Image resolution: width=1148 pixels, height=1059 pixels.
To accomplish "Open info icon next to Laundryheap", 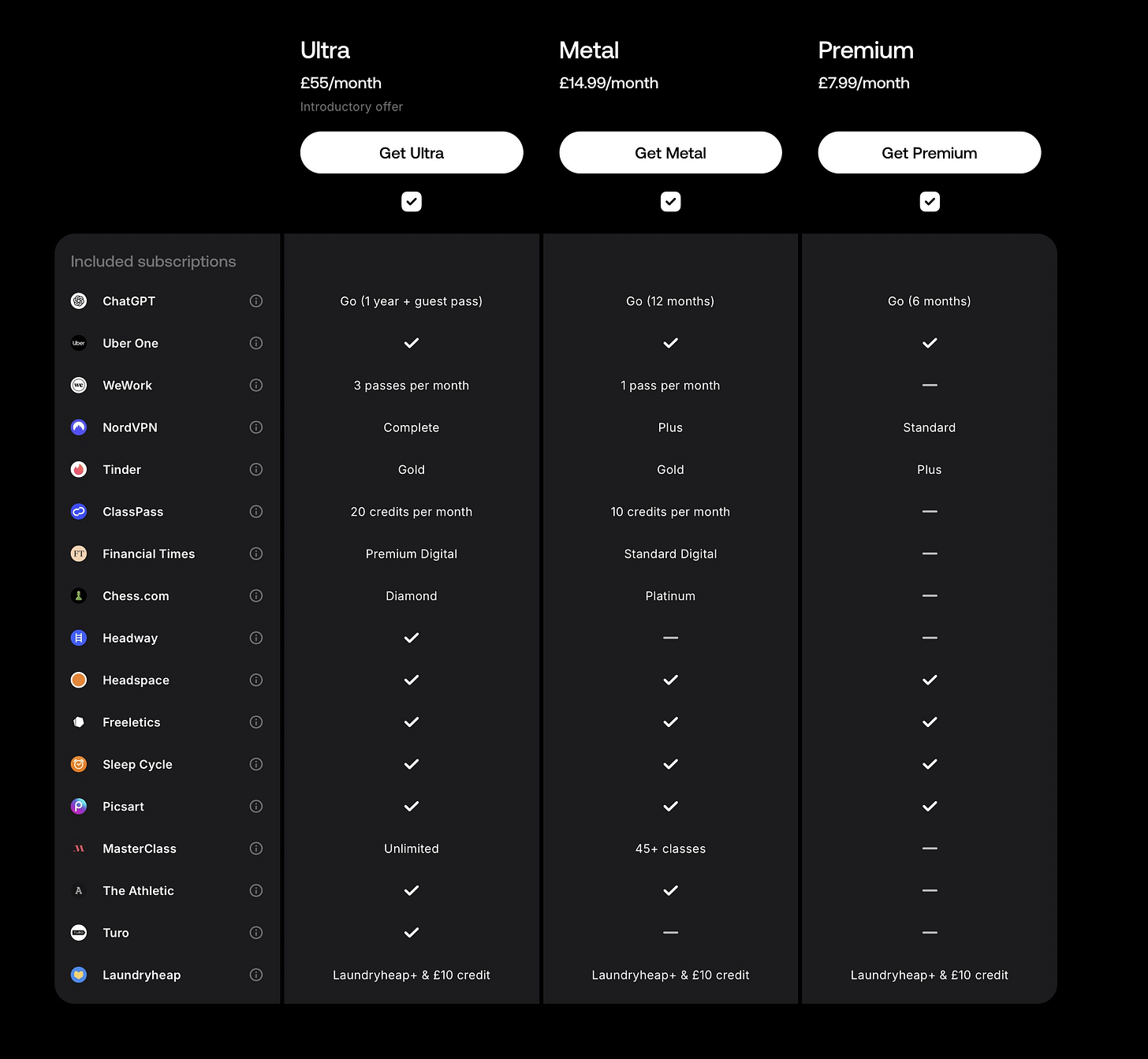I will [256, 975].
